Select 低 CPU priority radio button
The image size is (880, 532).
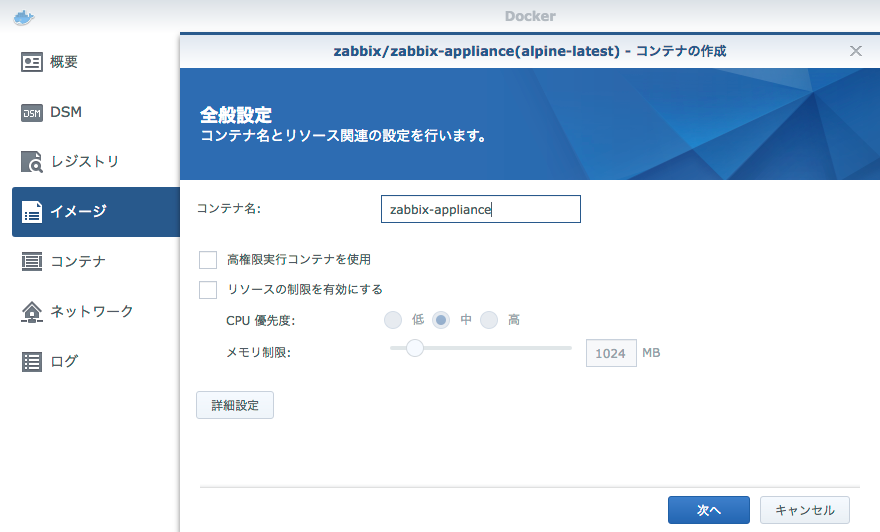pos(393,320)
